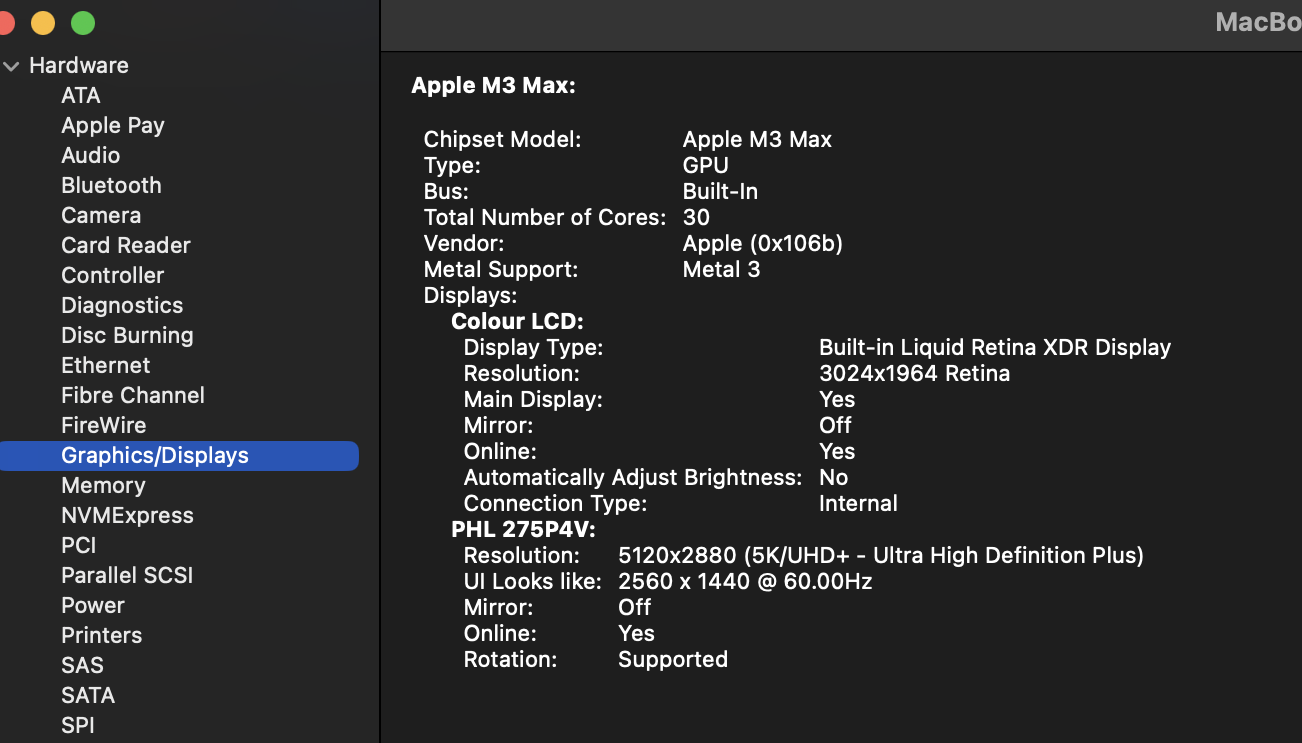Open the Disc Burning entry
This screenshot has width=1302, height=743.
(127, 335)
